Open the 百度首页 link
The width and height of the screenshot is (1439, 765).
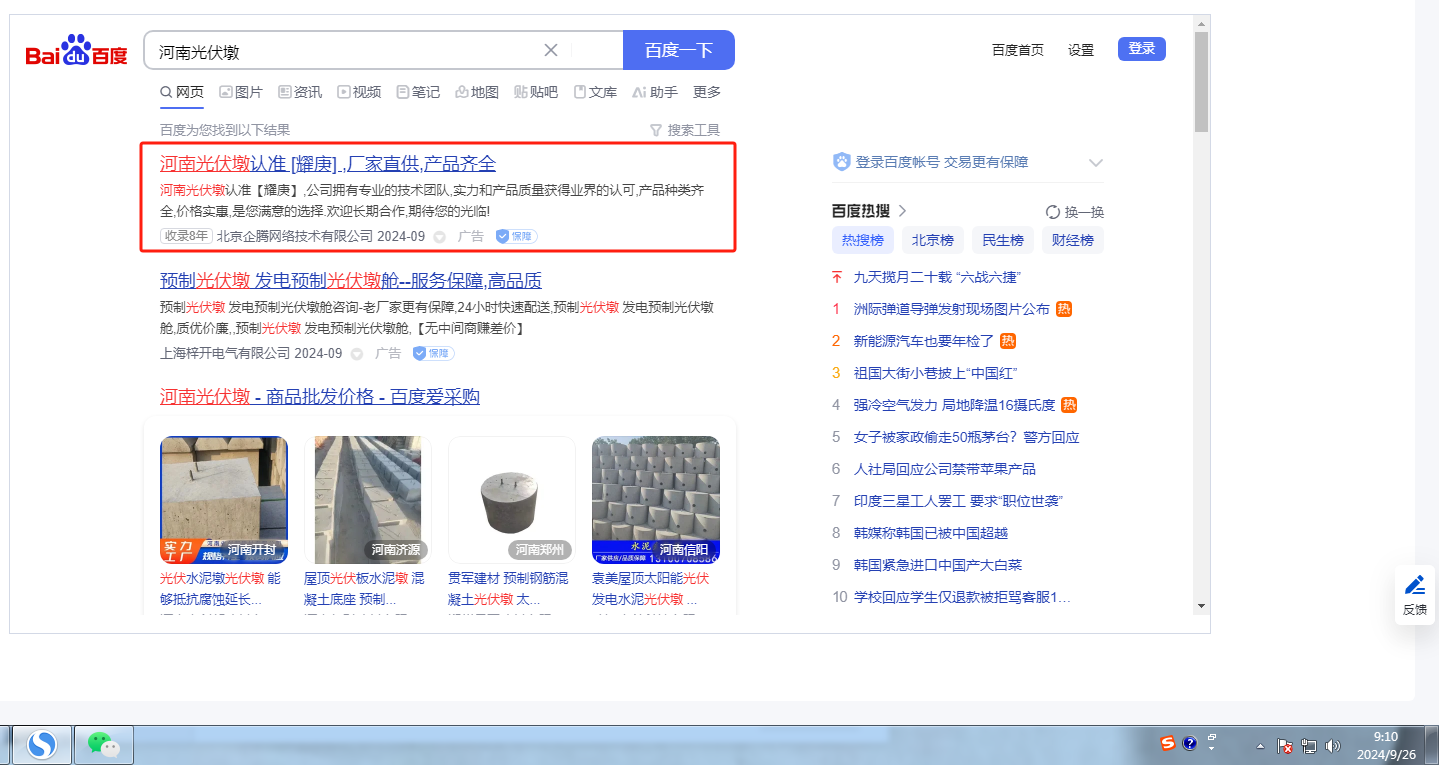tap(1018, 50)
